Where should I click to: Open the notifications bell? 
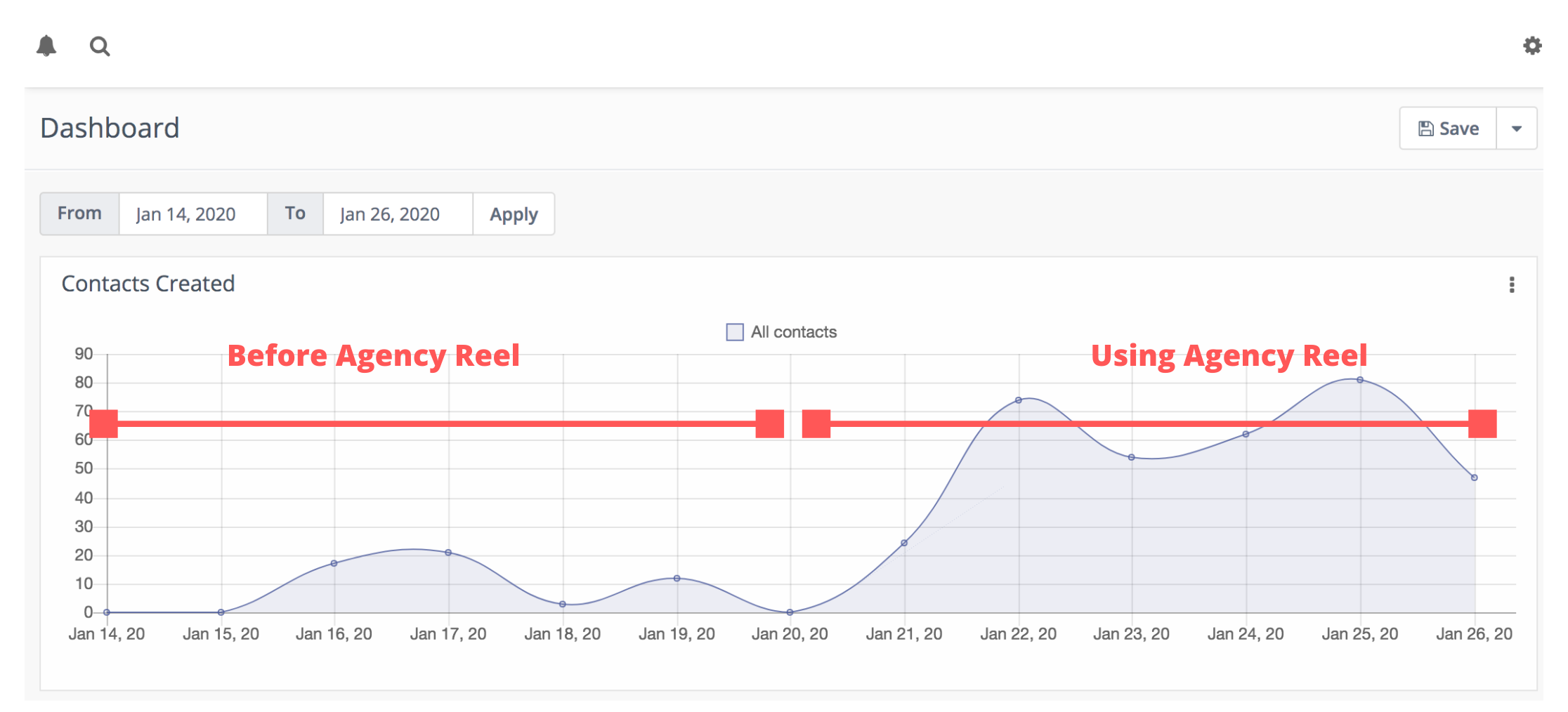(x=46, y=46)
